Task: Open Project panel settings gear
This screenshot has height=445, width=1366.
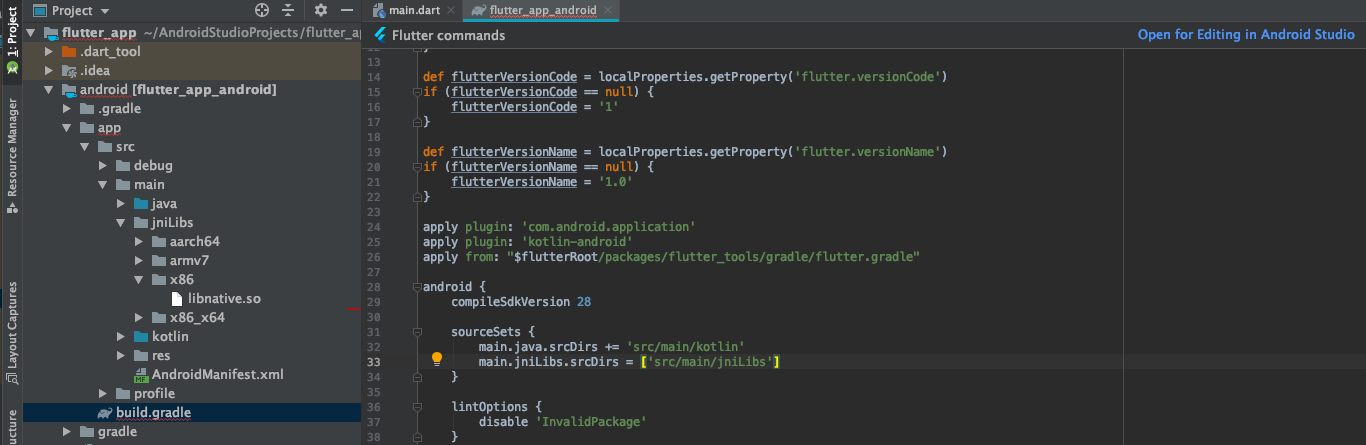Action: (x=321, y=10)
